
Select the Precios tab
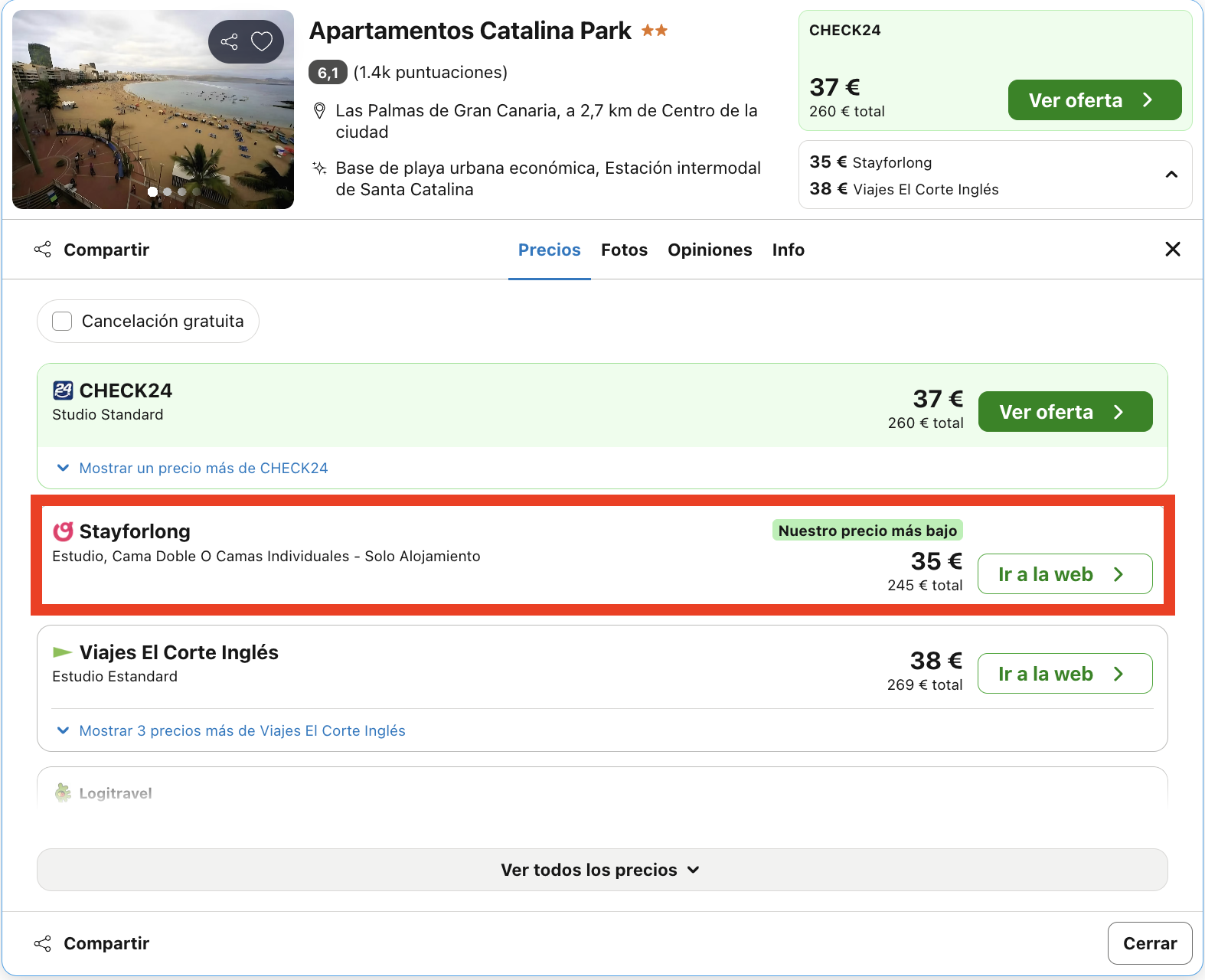(550, 250)
